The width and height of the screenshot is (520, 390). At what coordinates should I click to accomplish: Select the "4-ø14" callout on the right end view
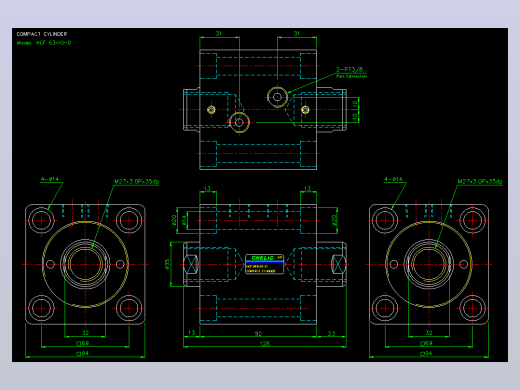point(393,179)
